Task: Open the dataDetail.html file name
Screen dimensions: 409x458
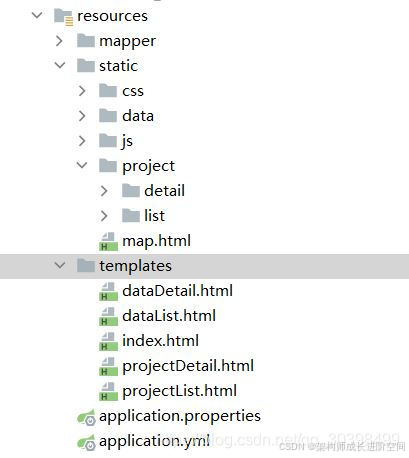Action: [177, 291]
